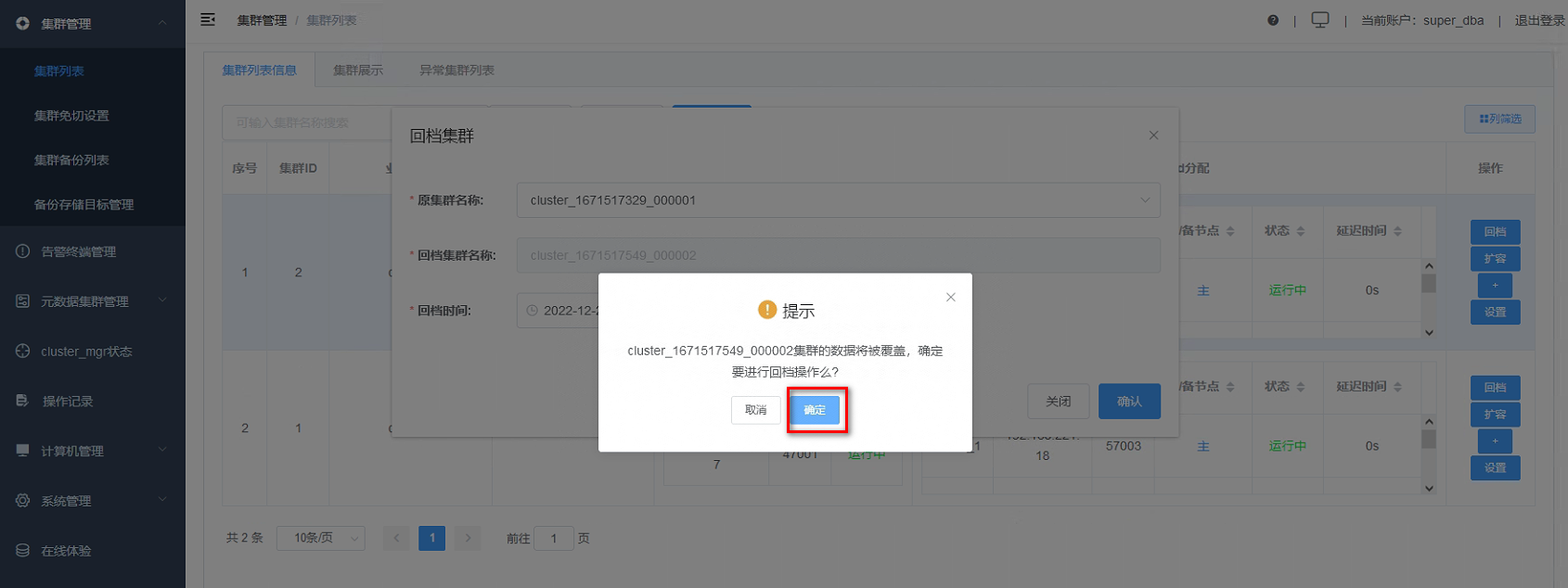Switch to the 集群展示 tab
This screenshot has width=1568, height=588.
tap(358, 70)
